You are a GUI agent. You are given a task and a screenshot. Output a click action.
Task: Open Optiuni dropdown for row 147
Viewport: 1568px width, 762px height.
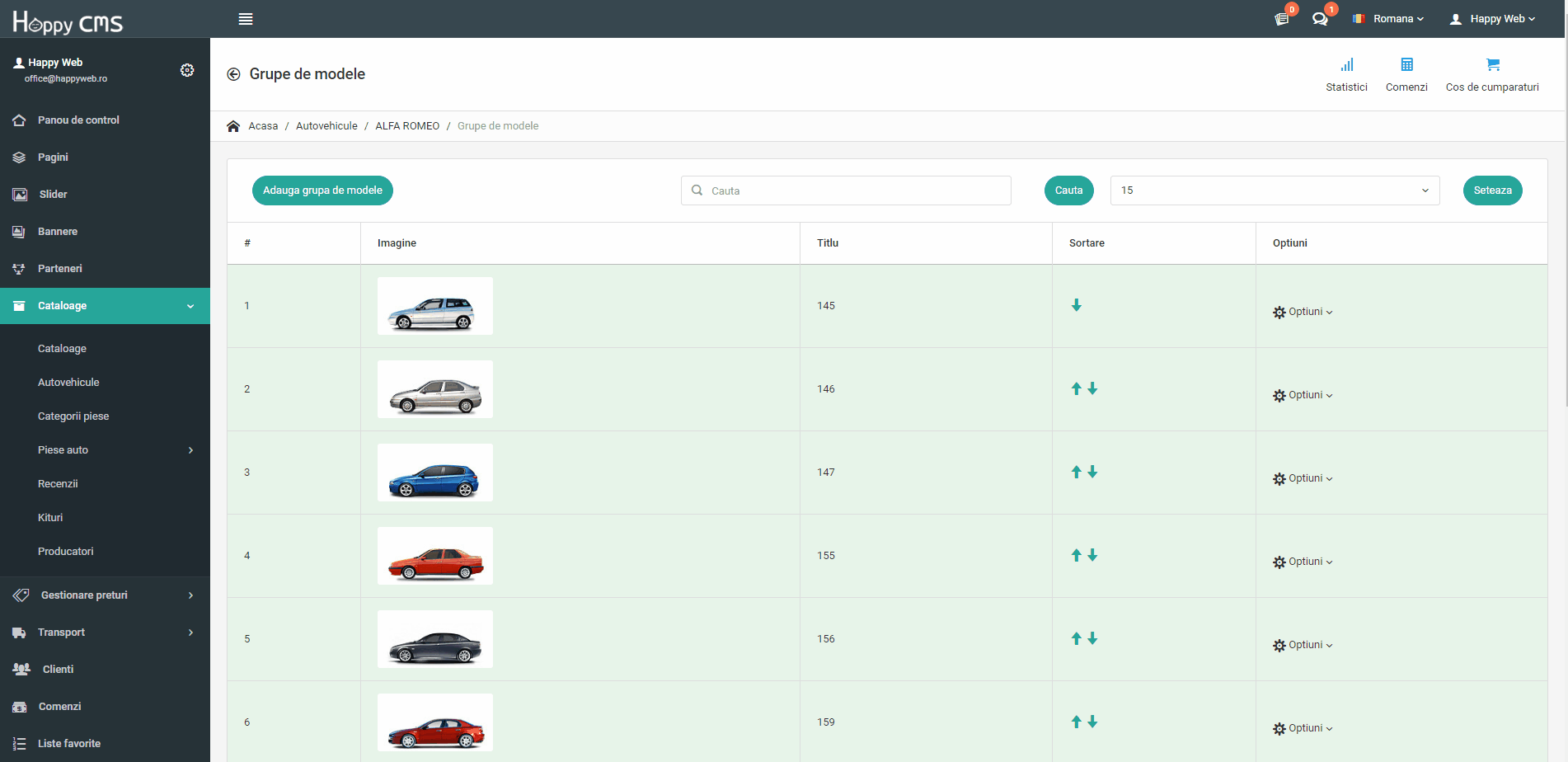(1303, 478)
